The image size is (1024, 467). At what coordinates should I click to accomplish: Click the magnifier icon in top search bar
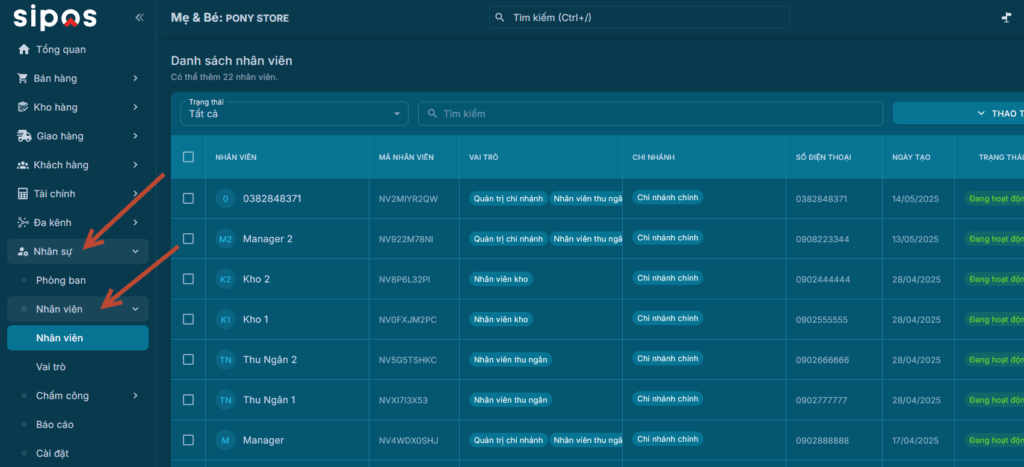(500, 18)
